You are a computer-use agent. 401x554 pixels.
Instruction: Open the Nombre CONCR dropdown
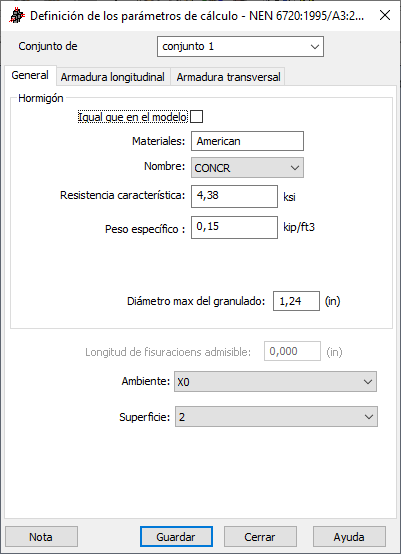coord(247,167)
